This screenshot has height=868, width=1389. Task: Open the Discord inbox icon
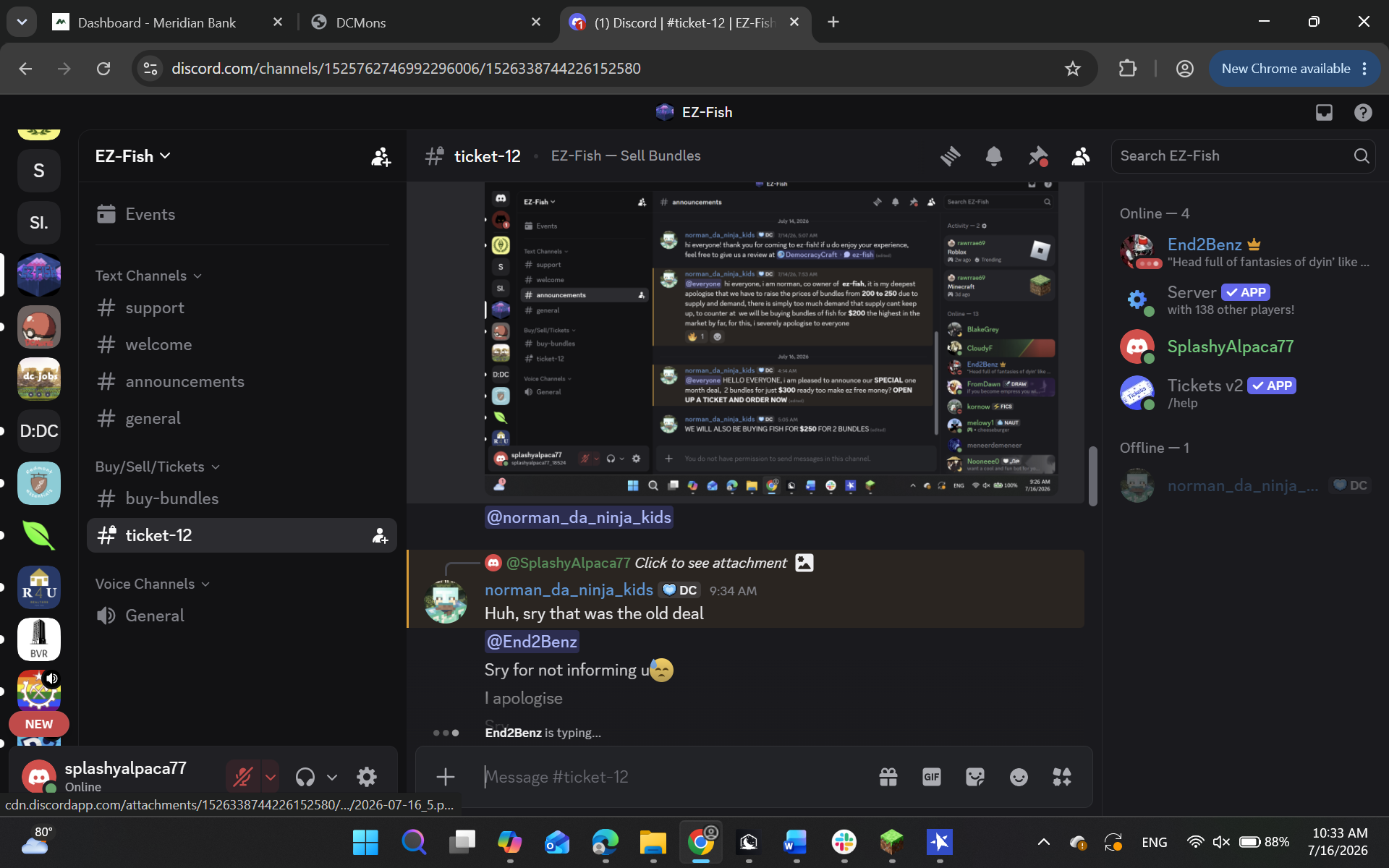1324,112
